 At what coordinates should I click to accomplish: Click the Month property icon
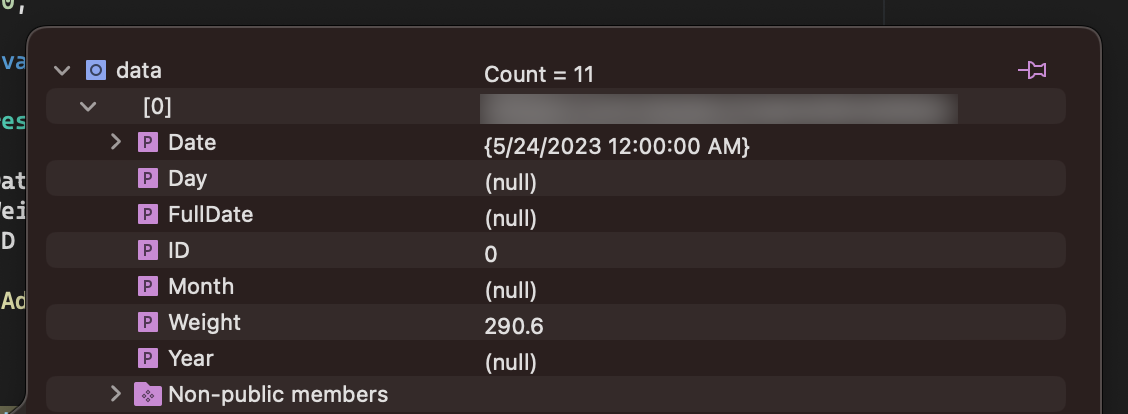click(148, 287)
